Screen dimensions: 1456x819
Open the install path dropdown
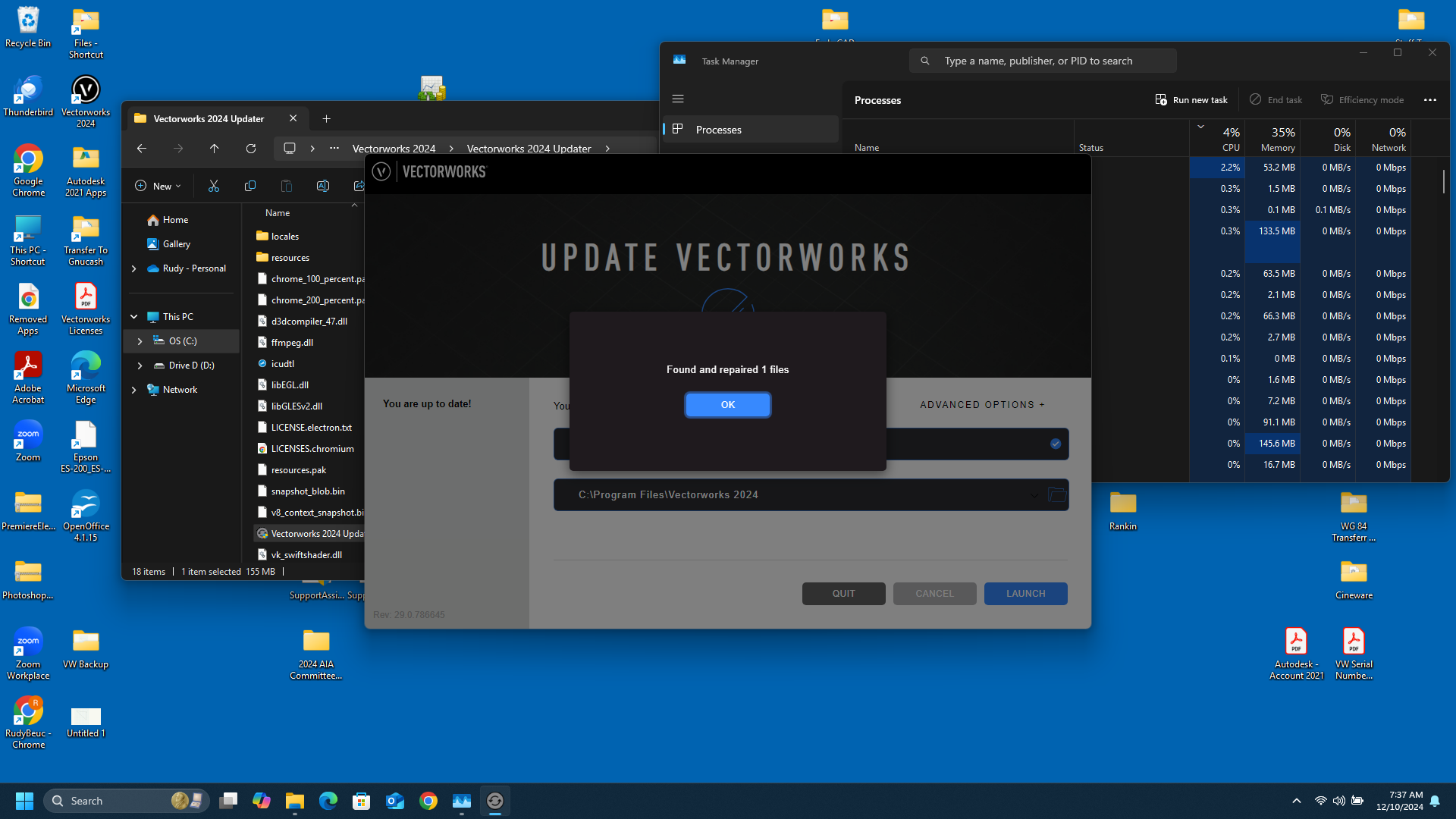tap(1034, 494)
